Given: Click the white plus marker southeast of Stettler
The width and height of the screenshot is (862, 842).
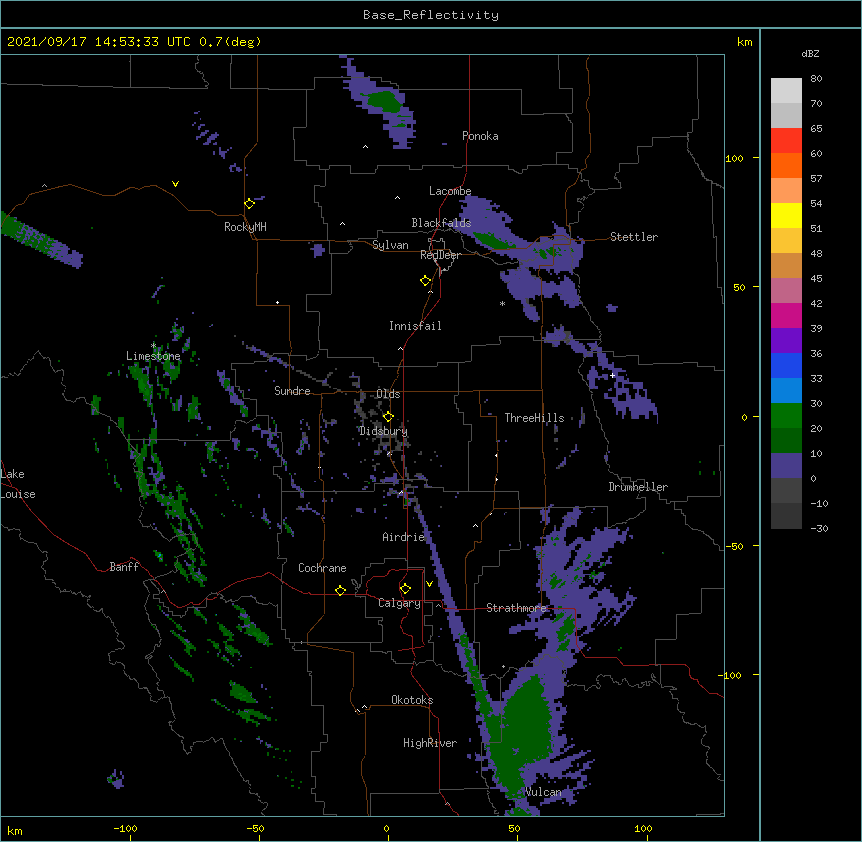Looking at the screenshot, I should (x=612, y=375).
